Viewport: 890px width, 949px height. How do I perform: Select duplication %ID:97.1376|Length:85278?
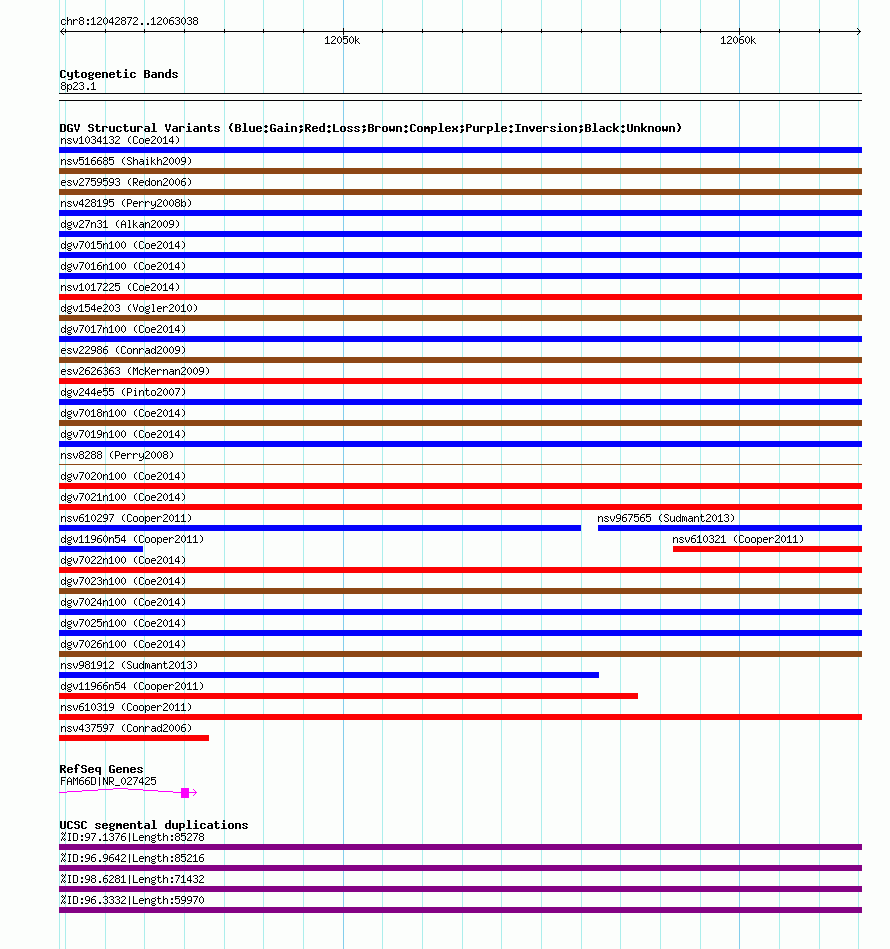(132, 838)
